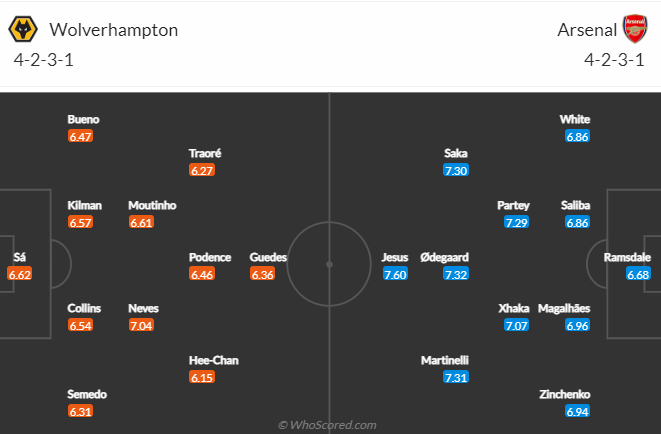
Task: Click player name Guedes
Action: (x=268, y=257)
